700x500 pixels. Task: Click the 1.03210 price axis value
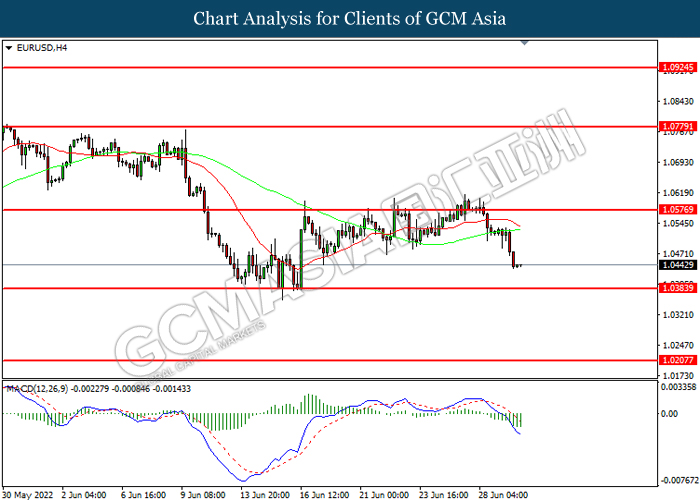click(x=678, y=315)
